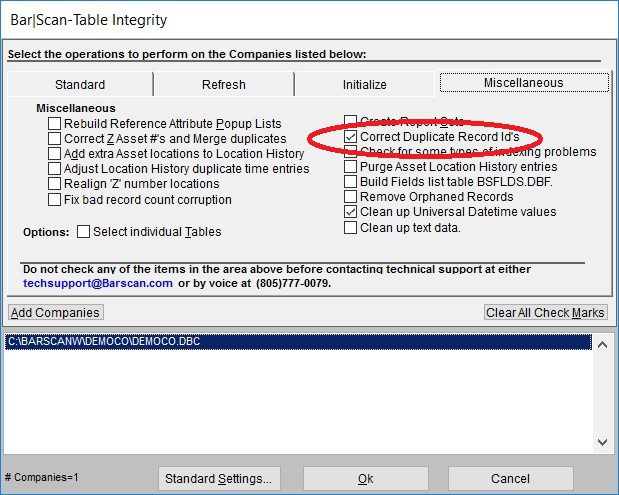Enable Fix bad record count corruption
This screenshot has width=619, height=495.
click(55, 200)
